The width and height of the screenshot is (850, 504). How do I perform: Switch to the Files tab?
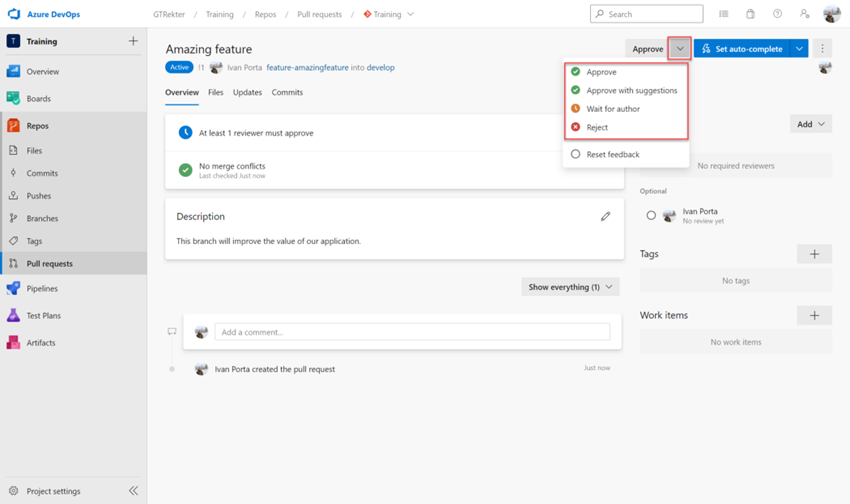point(216,92)
